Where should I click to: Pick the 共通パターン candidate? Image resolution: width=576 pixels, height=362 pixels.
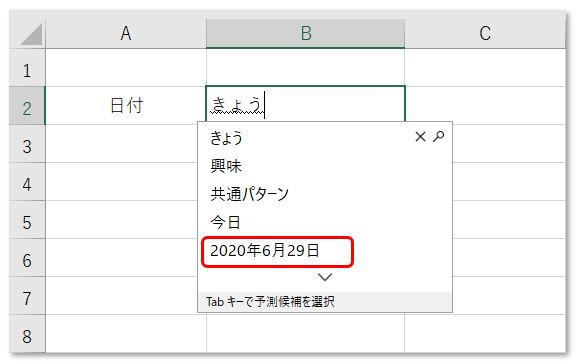click(x=249, y=194)
